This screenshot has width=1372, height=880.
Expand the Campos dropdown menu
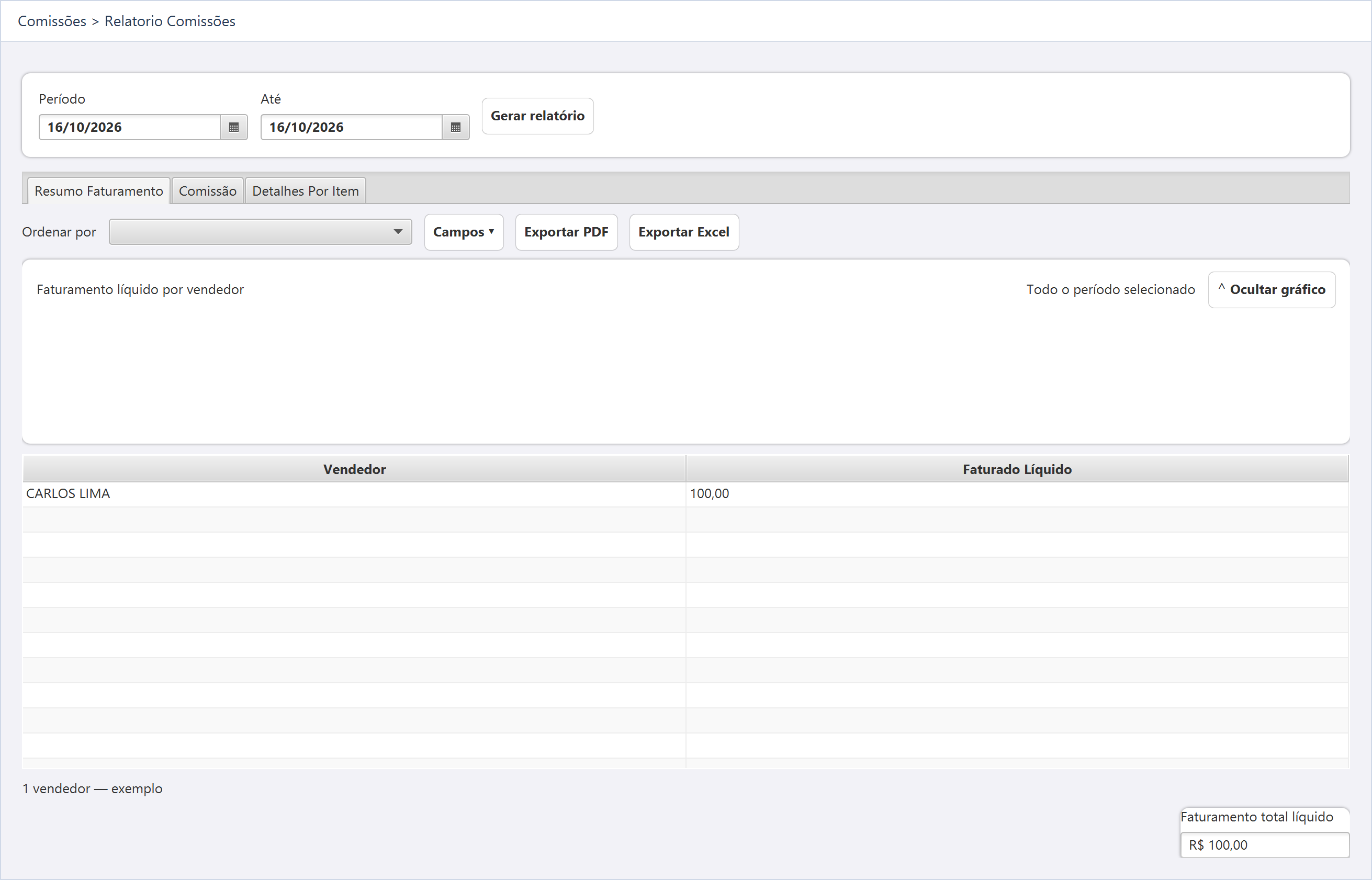pos(464,232)
